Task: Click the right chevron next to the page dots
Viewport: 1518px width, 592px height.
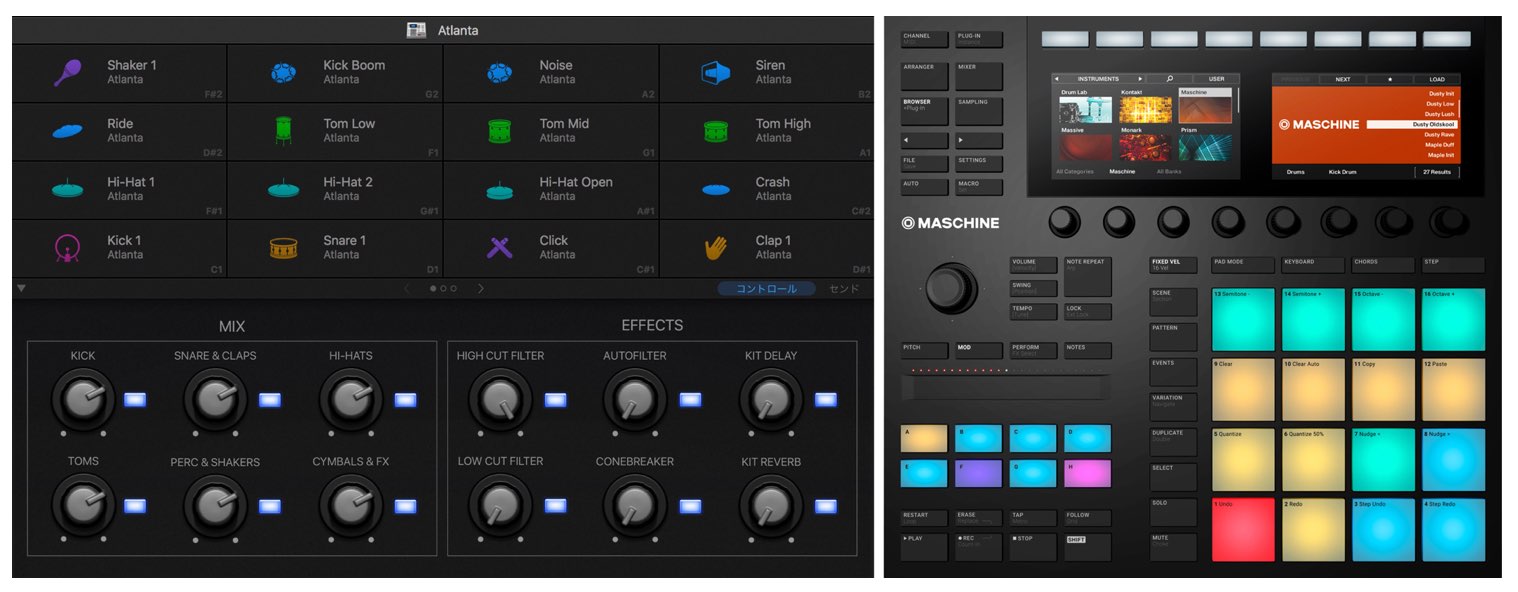Action: pos(480,288)
